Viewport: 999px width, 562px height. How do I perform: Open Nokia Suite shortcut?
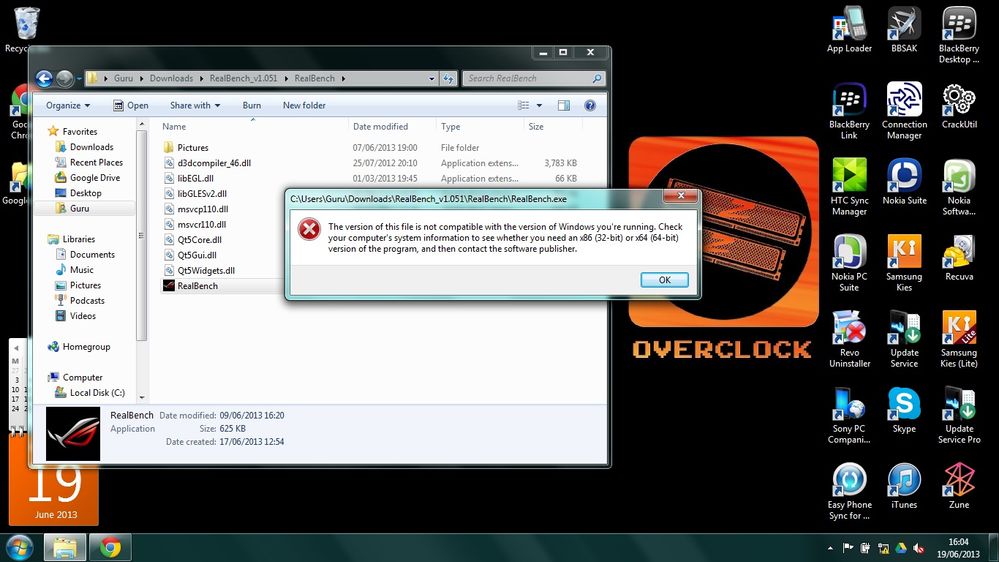[x=904, y=182]
